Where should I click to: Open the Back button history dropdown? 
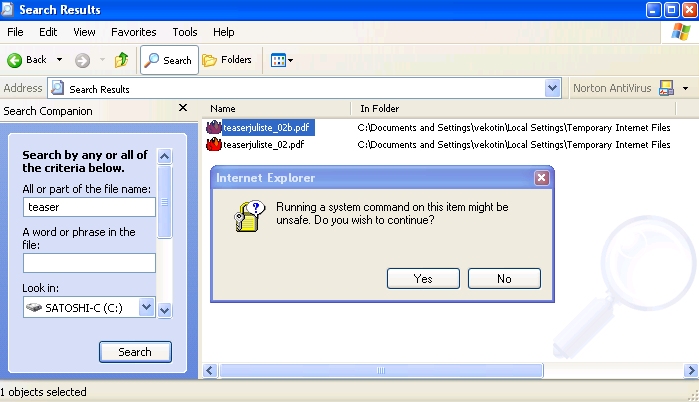pyautogui.click(x=59, y=60)
